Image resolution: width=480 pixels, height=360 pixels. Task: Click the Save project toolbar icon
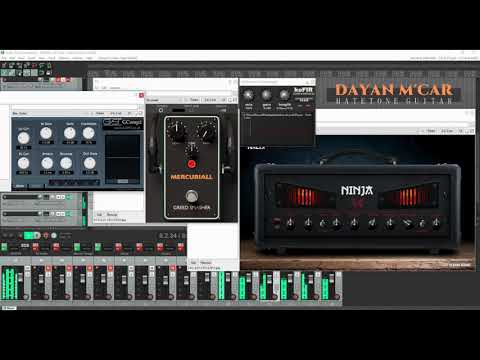(19, 65)
